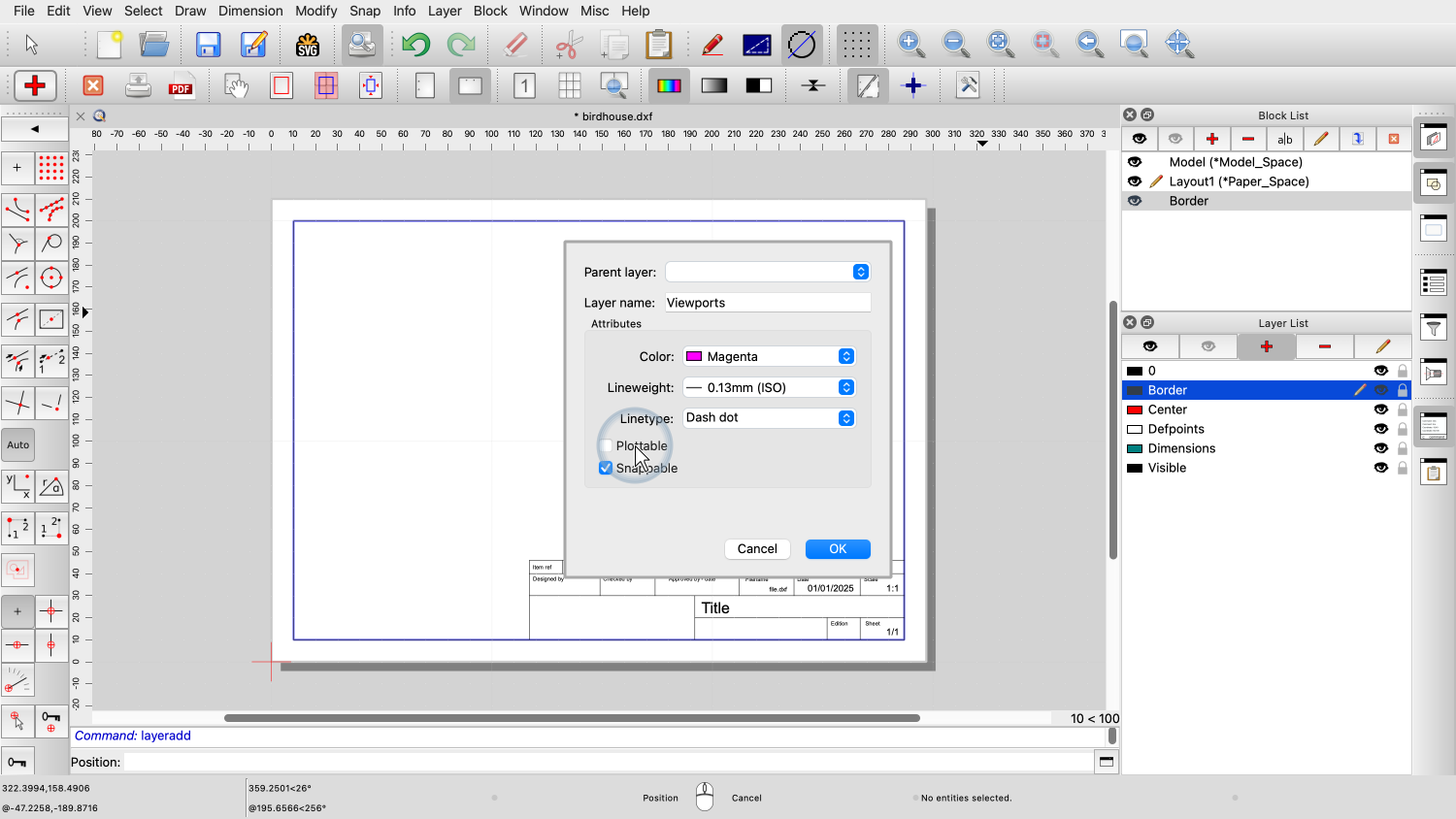1456x819 pixels.
Task: Click the PDF export icon
Action: click(182, 86)
